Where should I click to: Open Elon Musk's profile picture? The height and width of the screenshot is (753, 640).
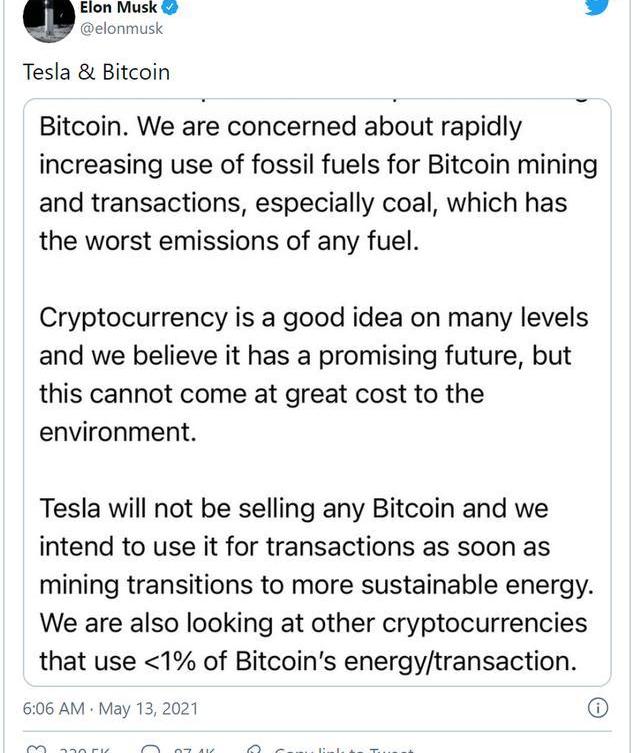click(x=46, y=20)
